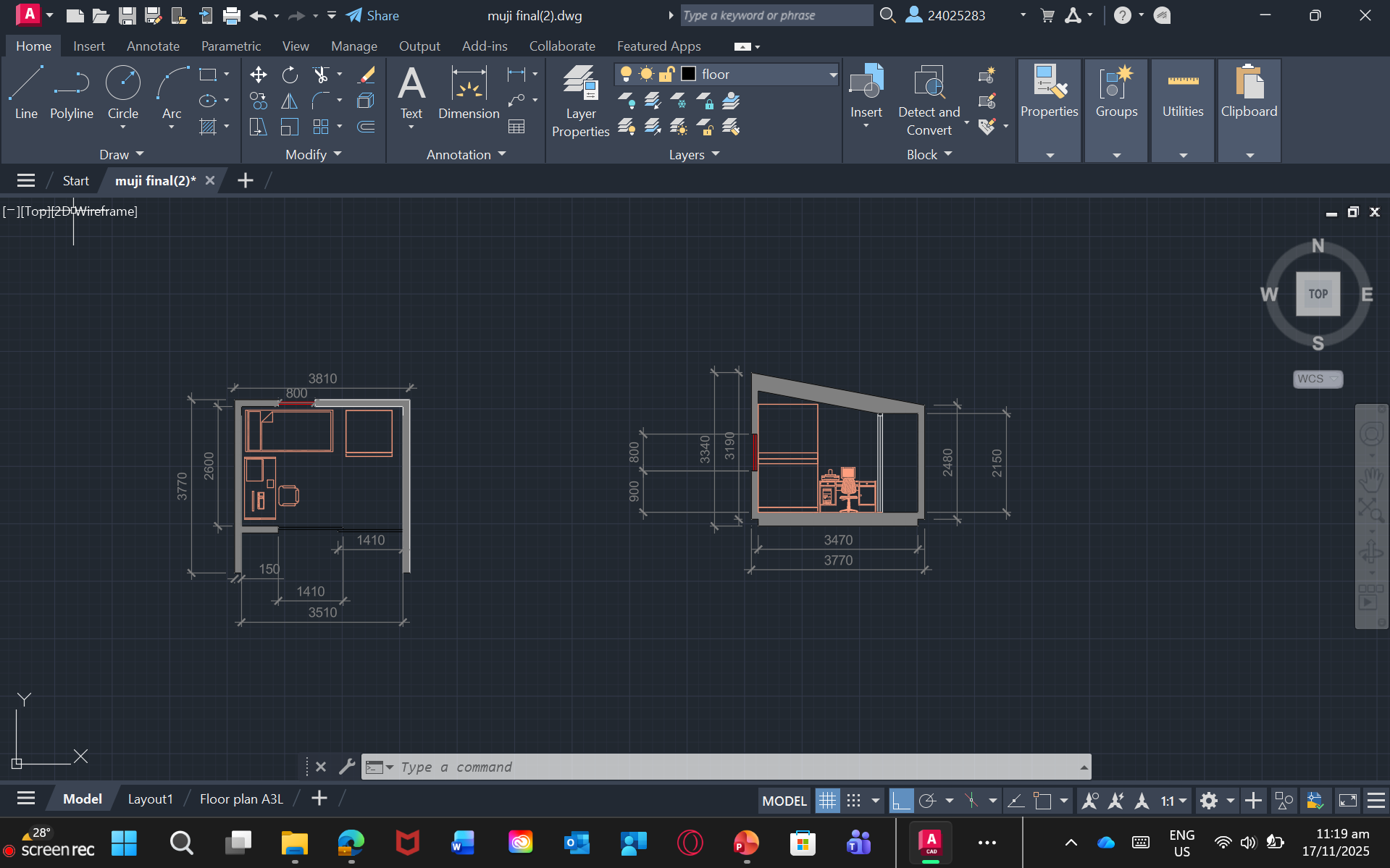Click the TOP face of ViewCube
1390x868 pixels.
tap(1318, 294)
